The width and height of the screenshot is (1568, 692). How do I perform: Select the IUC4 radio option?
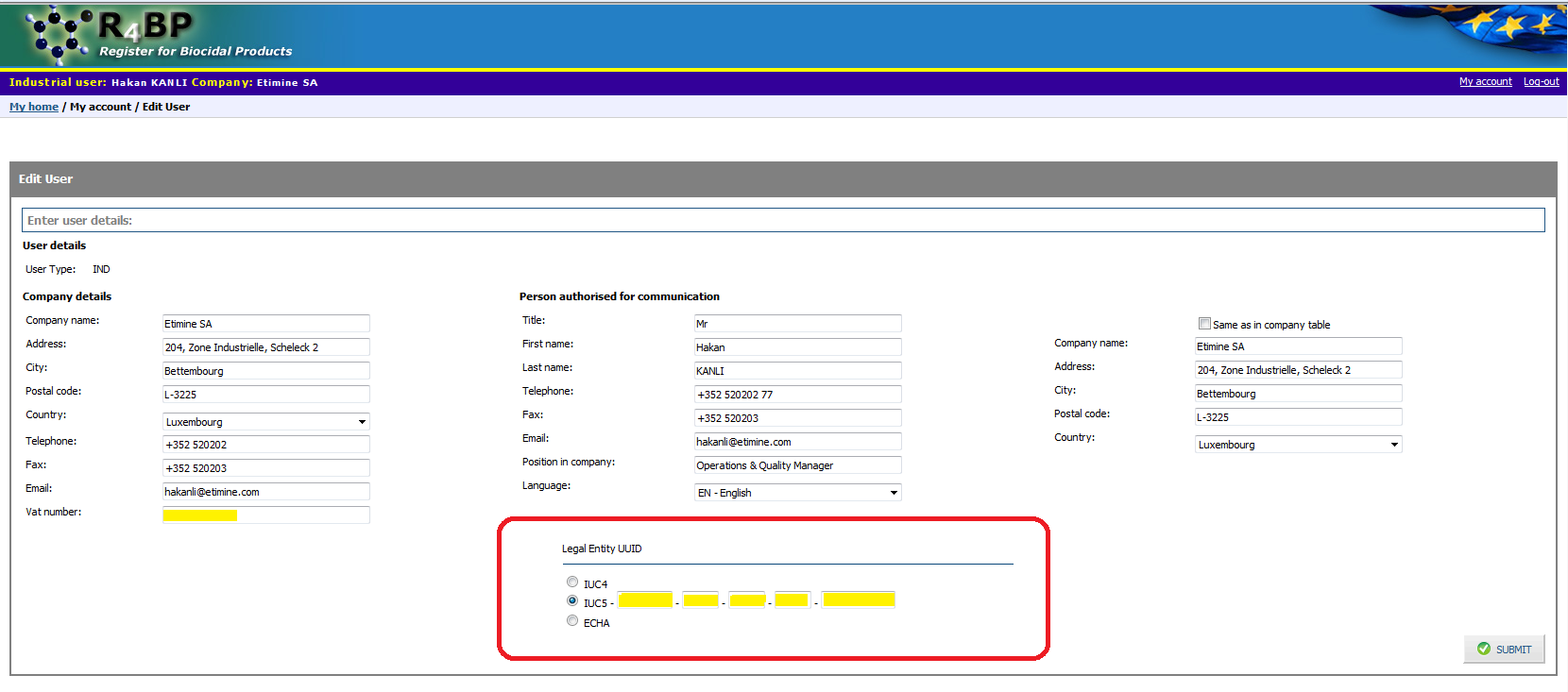click(x=572, y=582)
